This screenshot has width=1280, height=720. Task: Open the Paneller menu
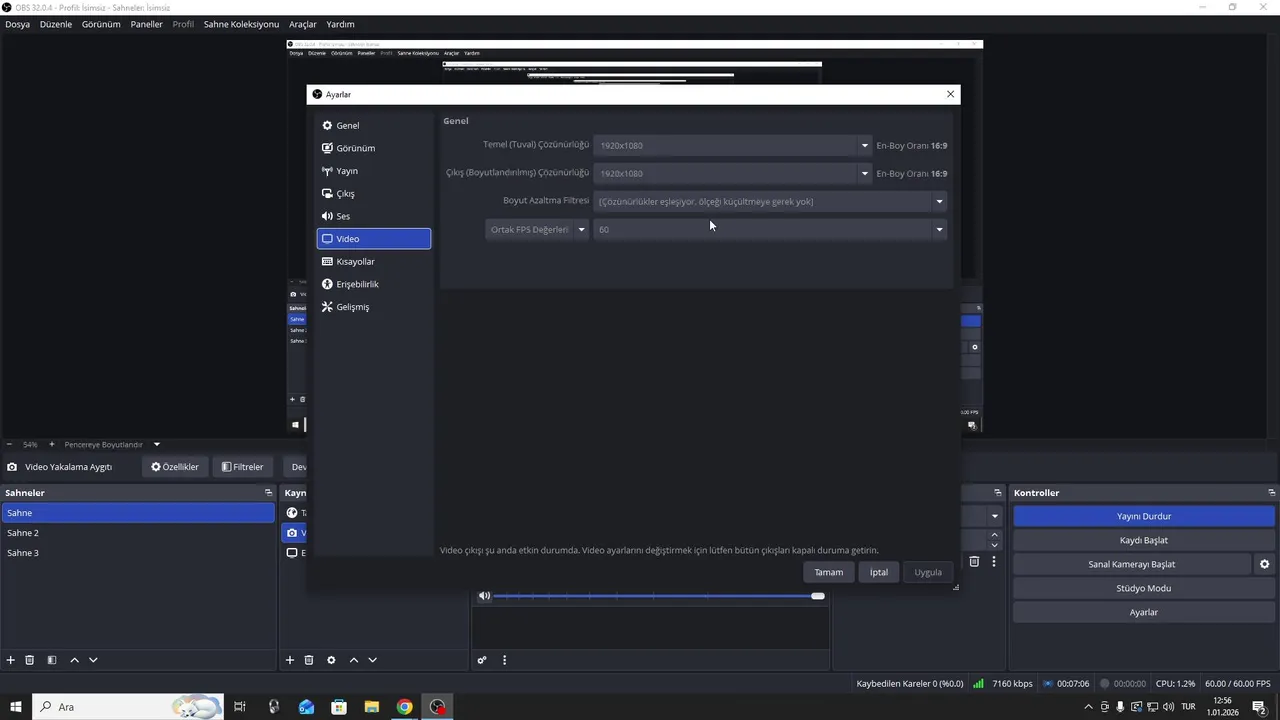[x=147, y=24]
